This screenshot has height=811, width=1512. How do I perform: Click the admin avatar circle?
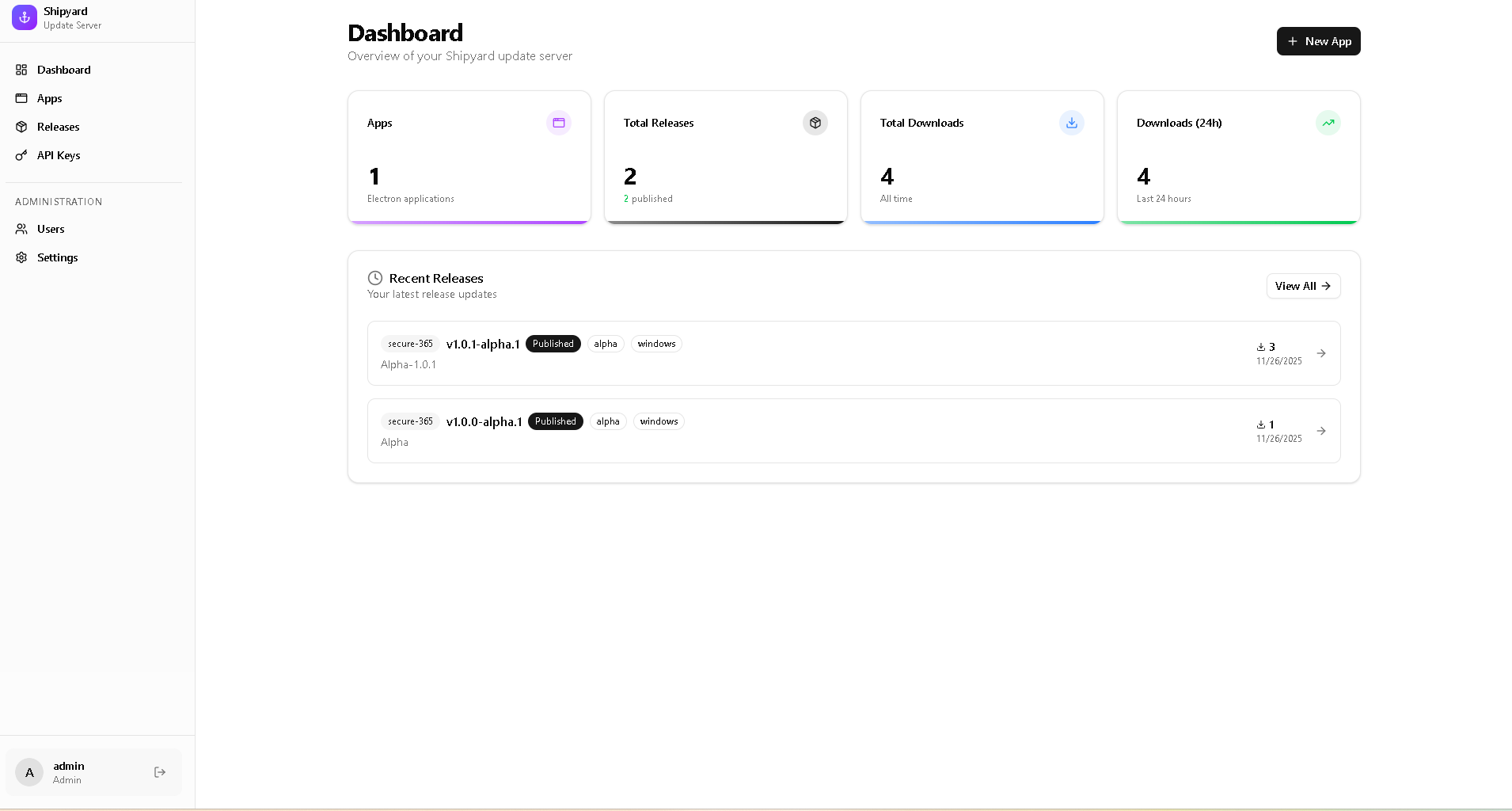point(29,772)
